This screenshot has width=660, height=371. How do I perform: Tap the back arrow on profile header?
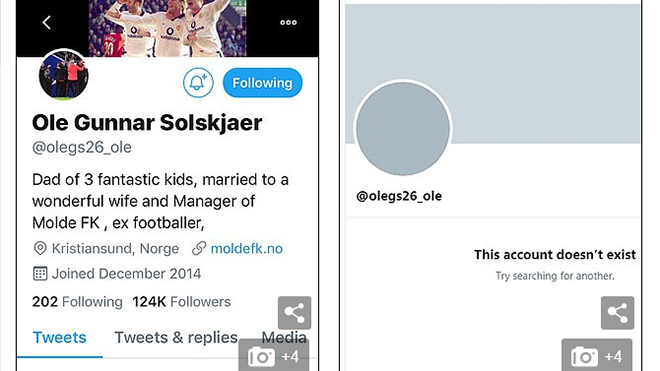click(x=47, y=22)
